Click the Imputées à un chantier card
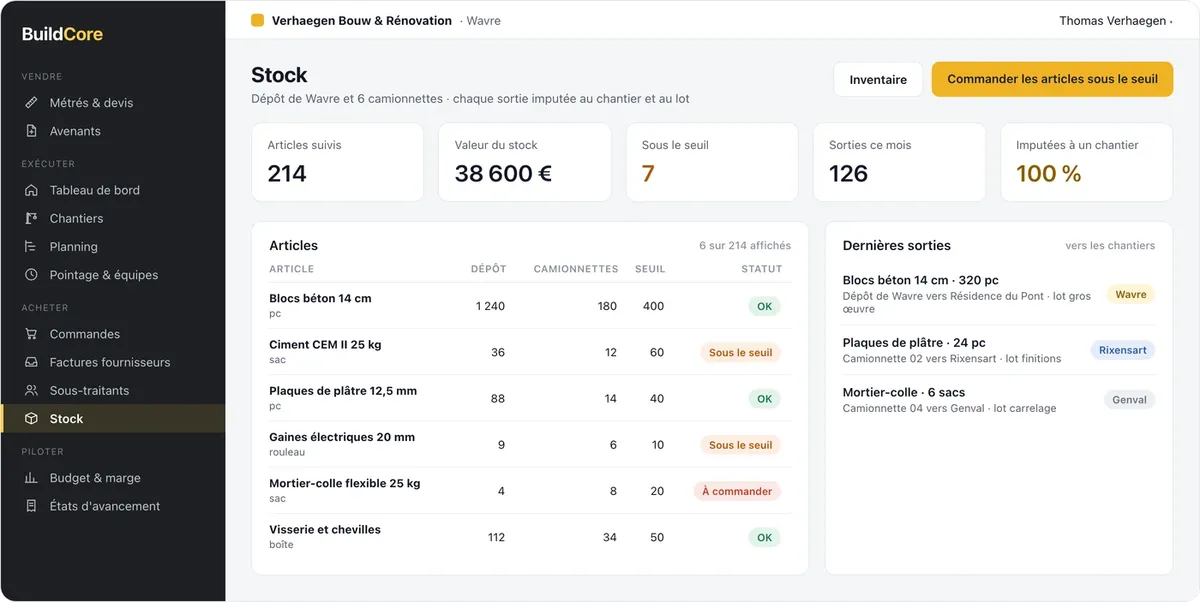Screen dimensions: 1200x602 1086,162
